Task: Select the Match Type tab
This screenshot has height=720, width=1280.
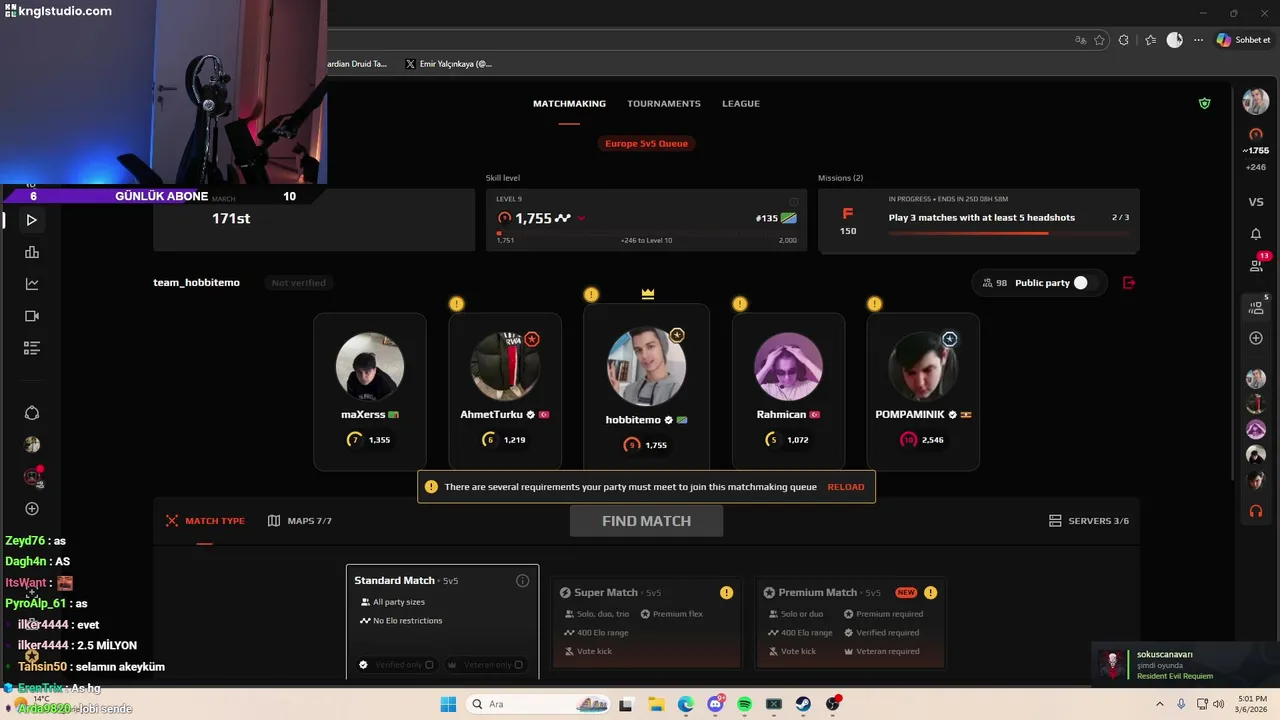Action: 205,521
